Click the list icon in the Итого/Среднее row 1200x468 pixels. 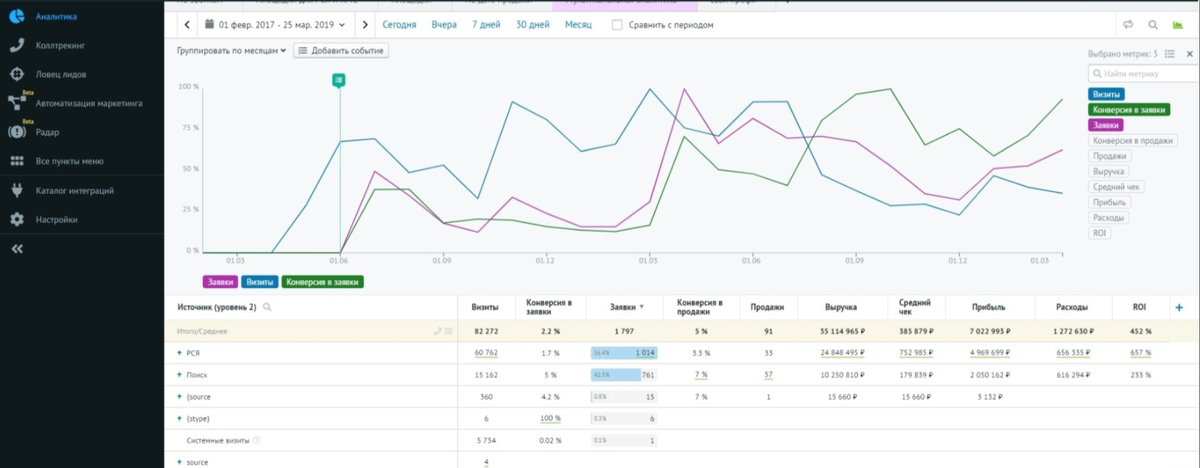pyautogui.click(x=449, y=331)
